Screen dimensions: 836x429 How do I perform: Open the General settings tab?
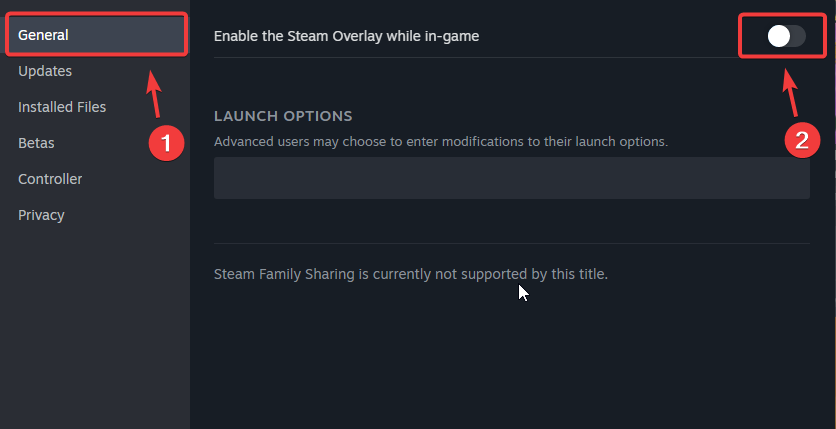(44, 35)
